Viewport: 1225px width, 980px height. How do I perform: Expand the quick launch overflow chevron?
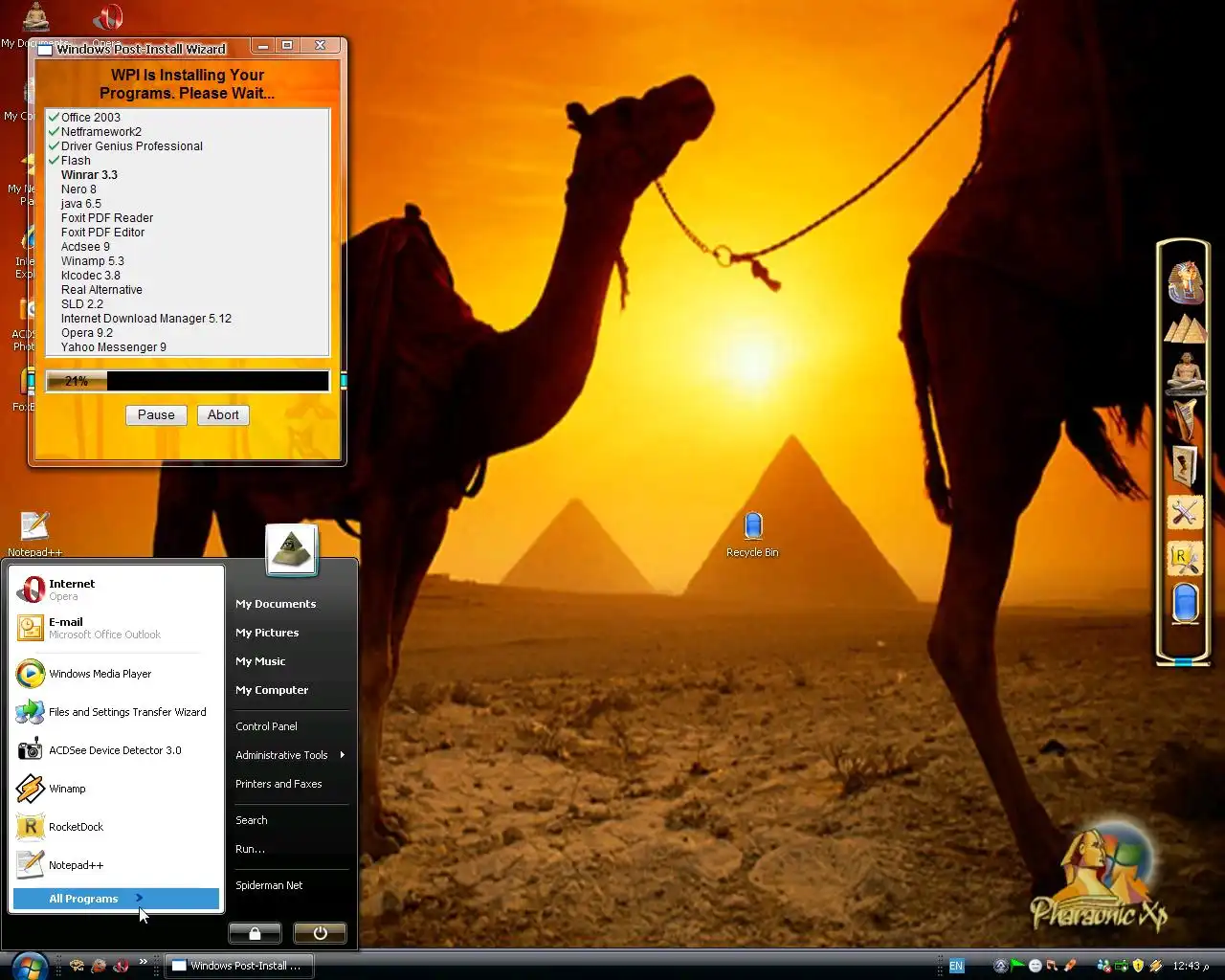144,961
